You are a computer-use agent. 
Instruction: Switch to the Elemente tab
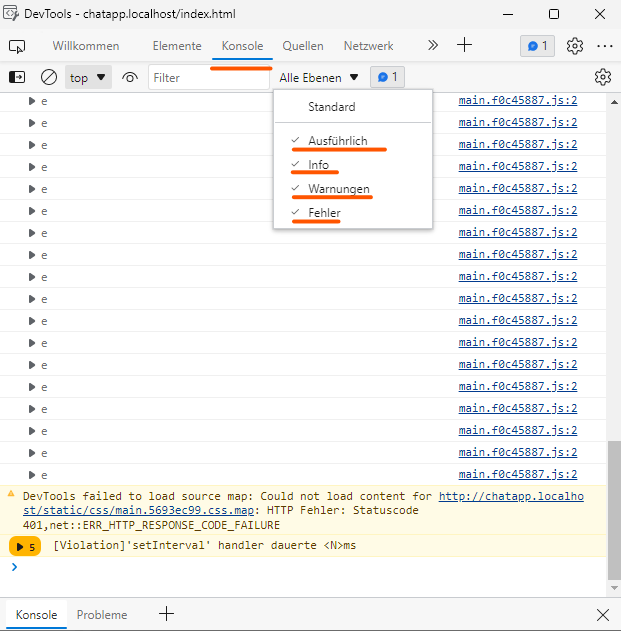[x=177, y=46]
